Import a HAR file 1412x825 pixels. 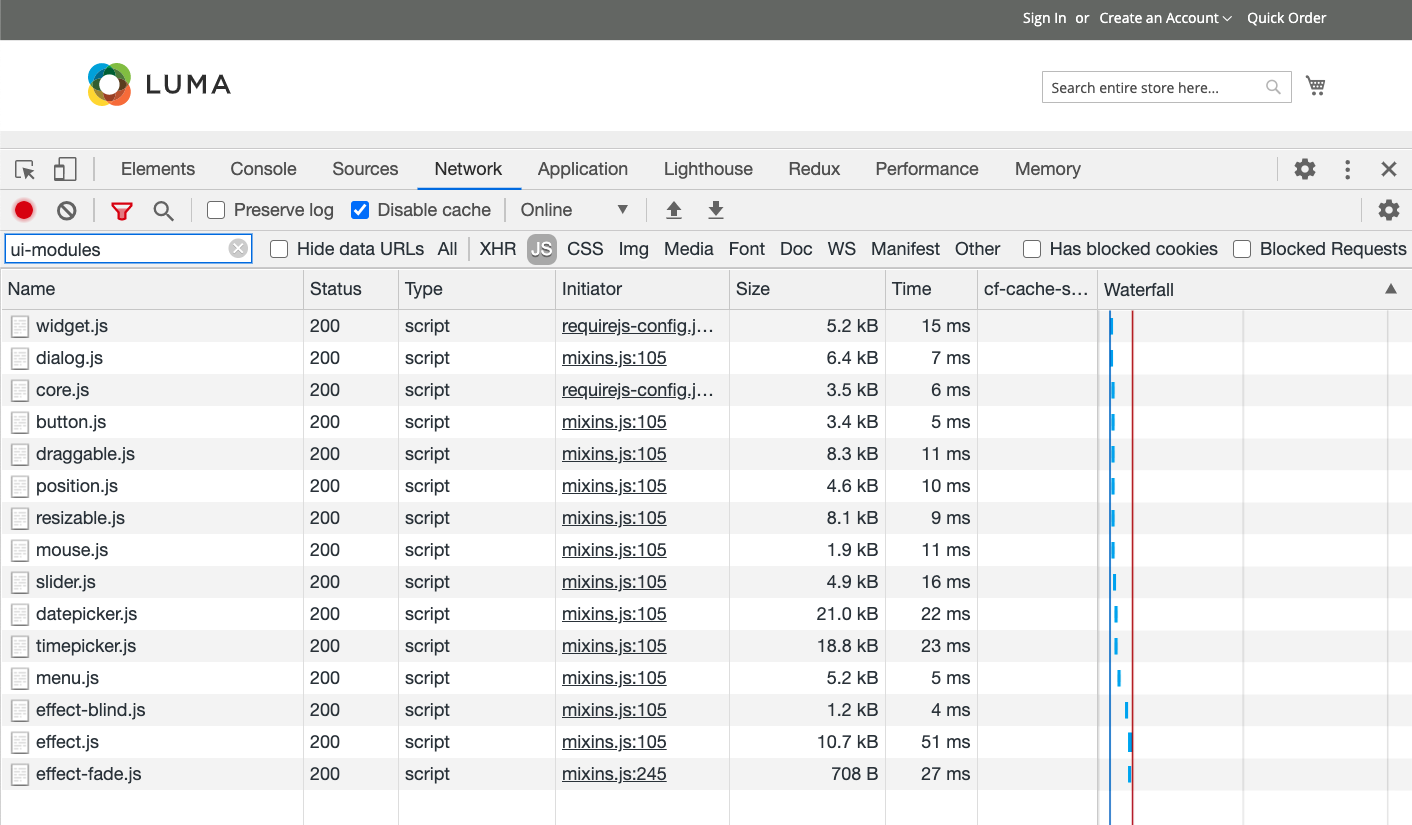point(673,210)
